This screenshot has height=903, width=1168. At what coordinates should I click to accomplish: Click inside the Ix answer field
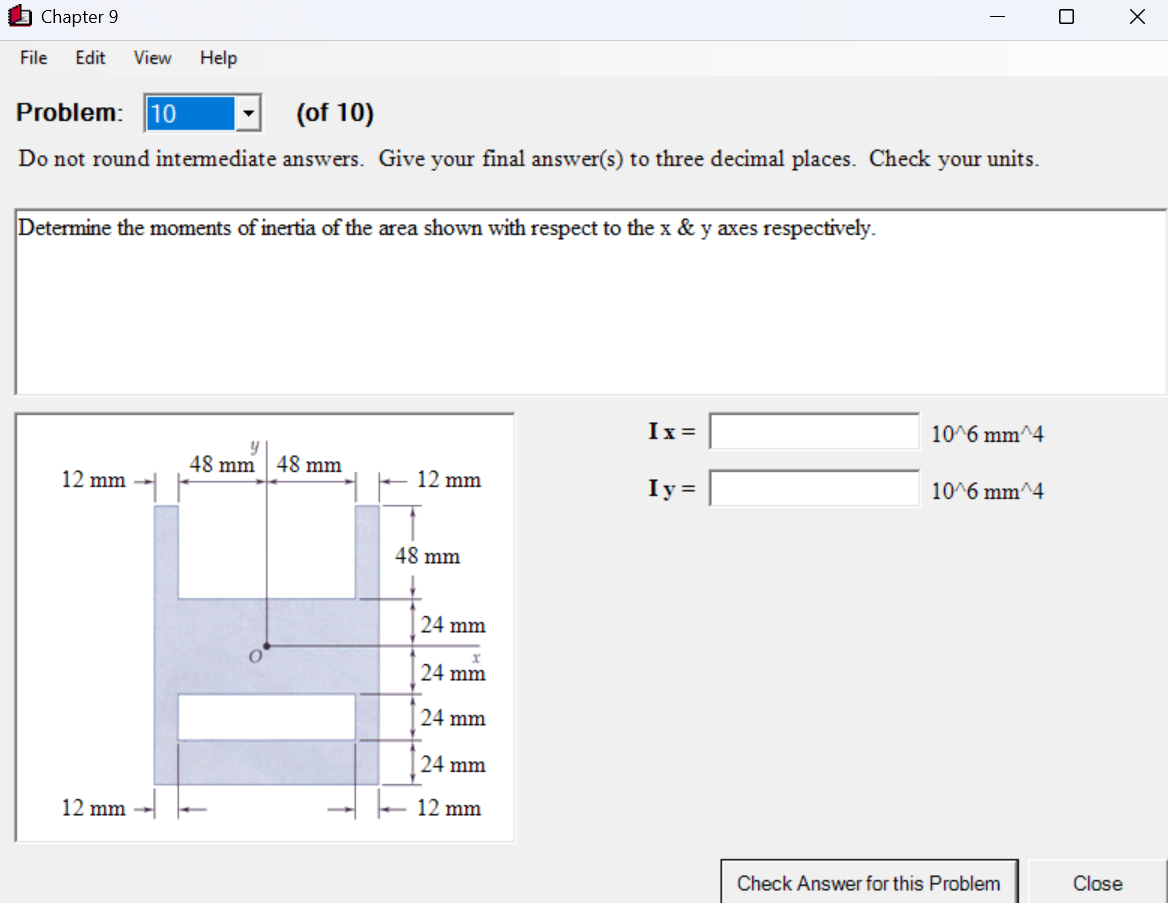[x=813, y=431]
